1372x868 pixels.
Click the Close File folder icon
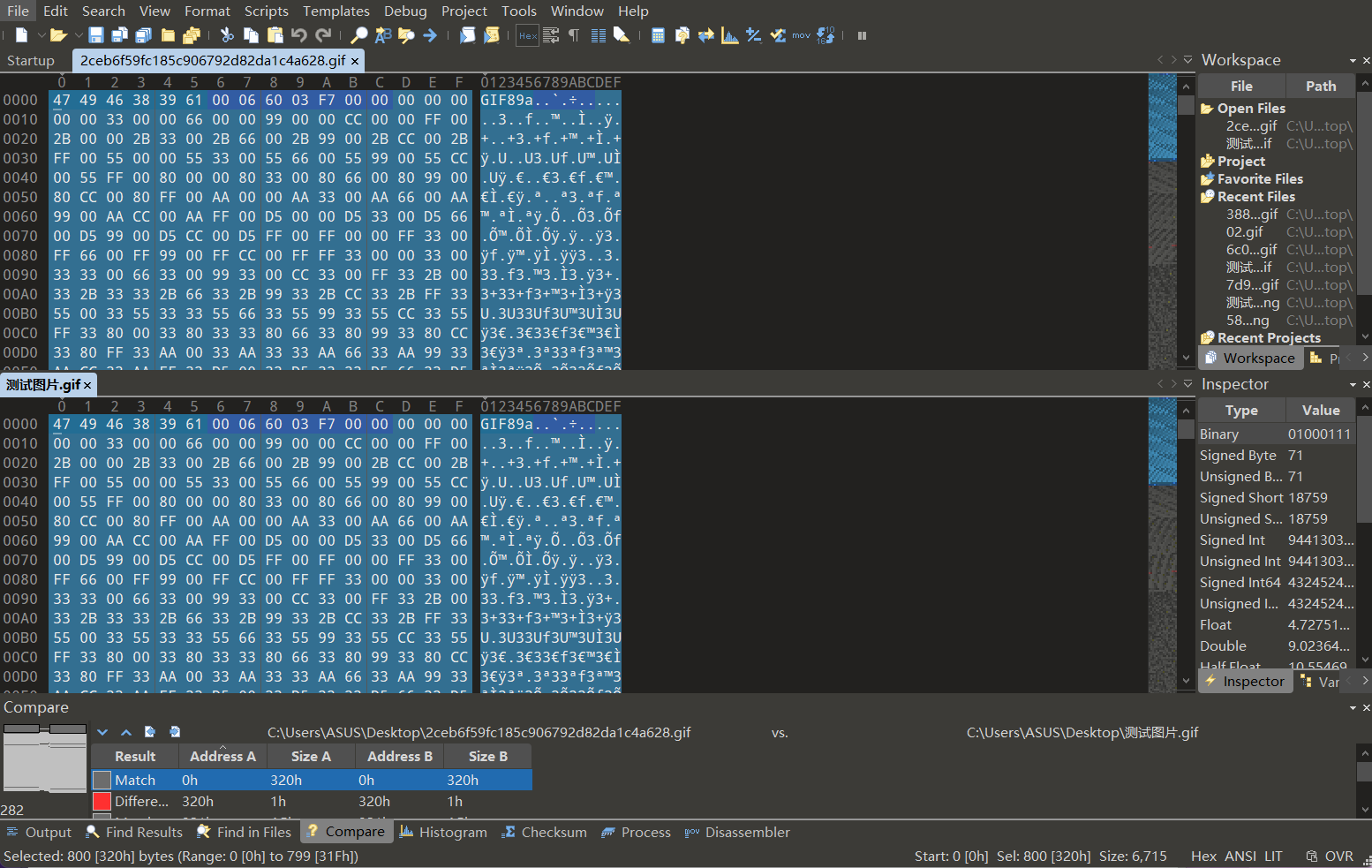168,35
